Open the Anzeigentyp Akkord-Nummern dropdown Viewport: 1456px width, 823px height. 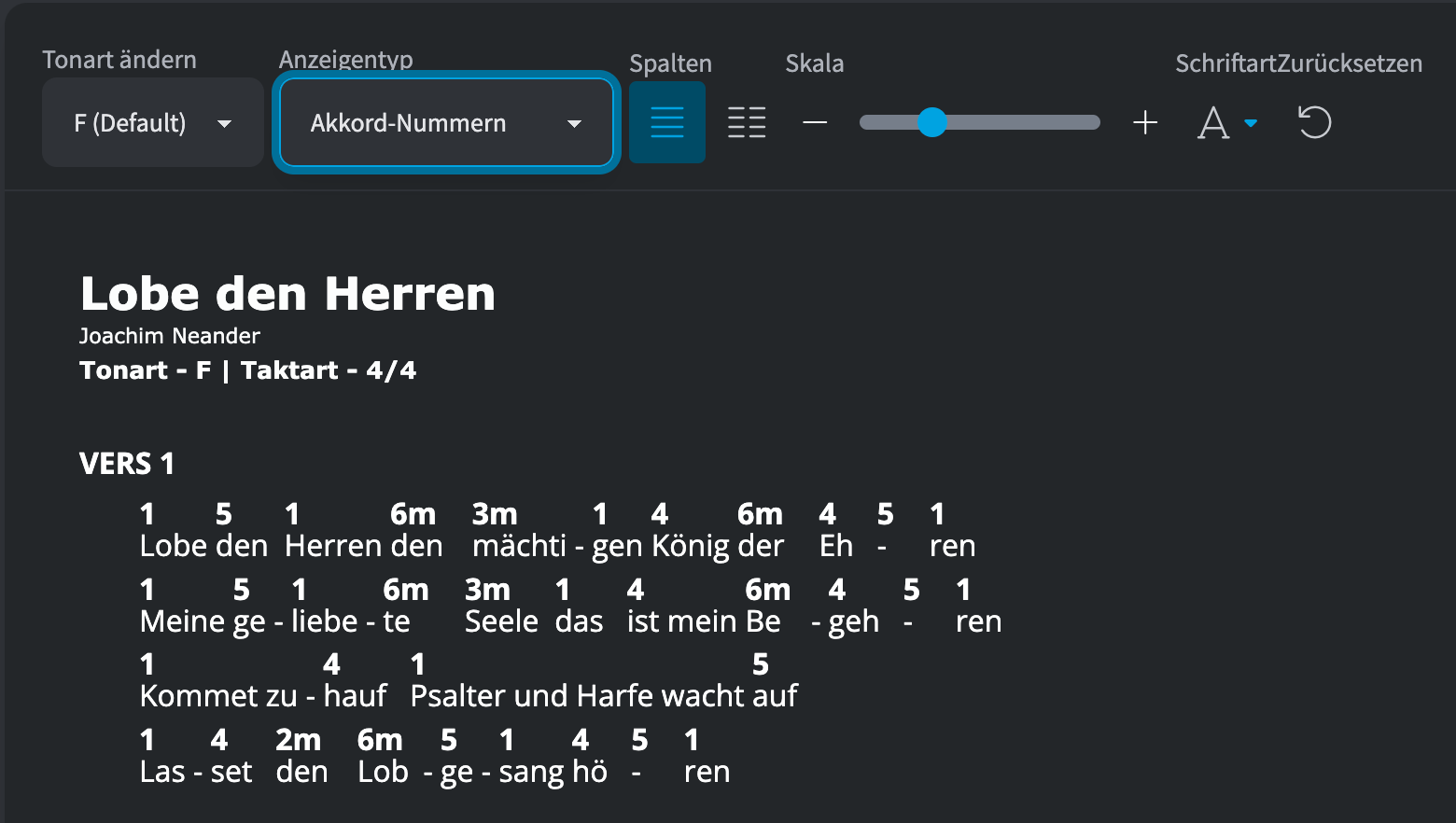coord(446,122)
